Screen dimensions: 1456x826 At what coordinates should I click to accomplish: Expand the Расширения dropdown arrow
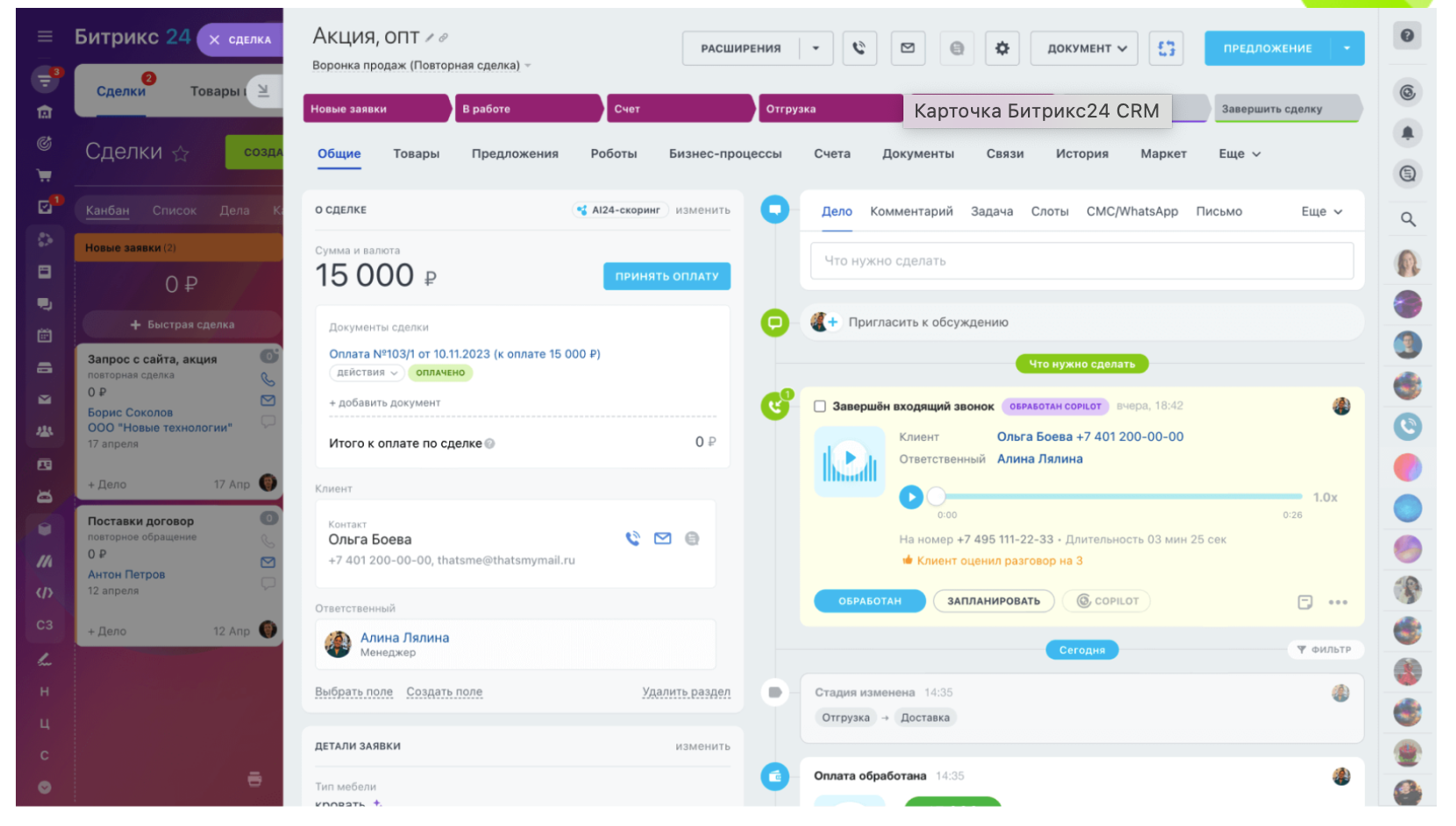816,48
